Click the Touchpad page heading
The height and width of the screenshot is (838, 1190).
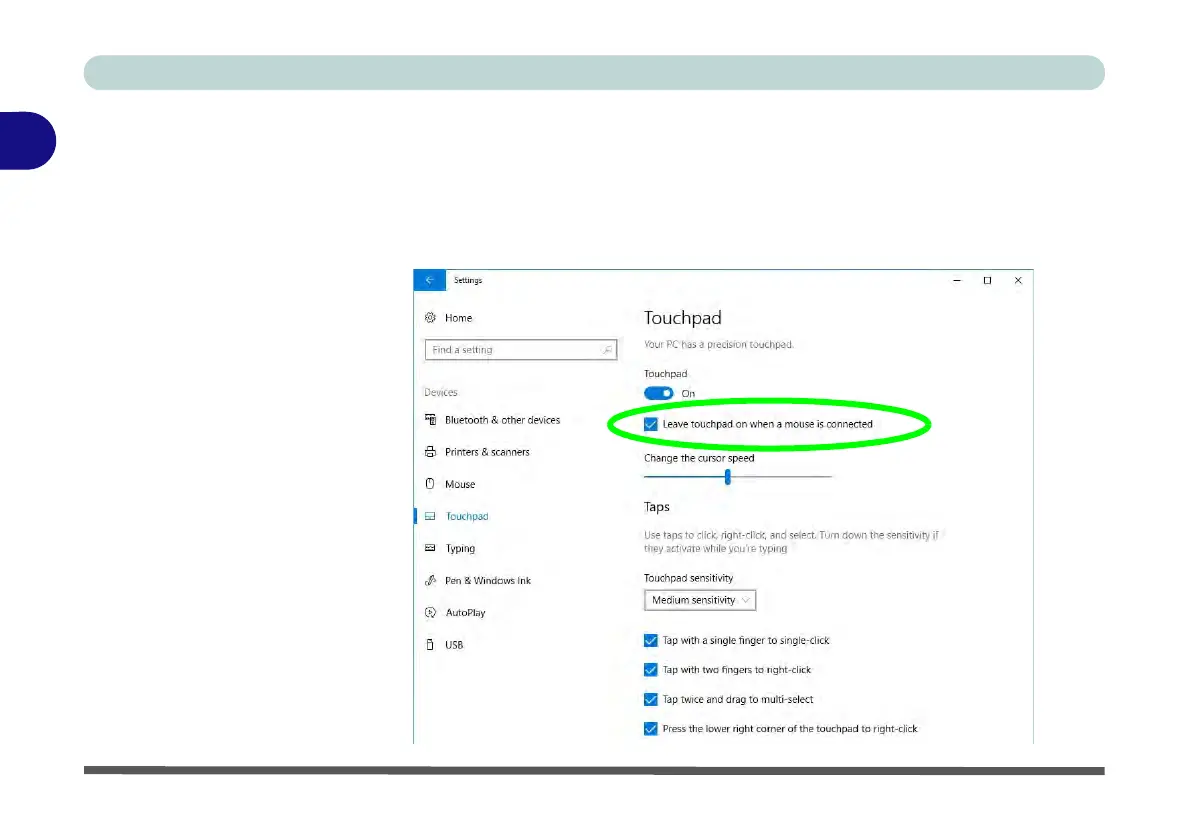point(683,318)
